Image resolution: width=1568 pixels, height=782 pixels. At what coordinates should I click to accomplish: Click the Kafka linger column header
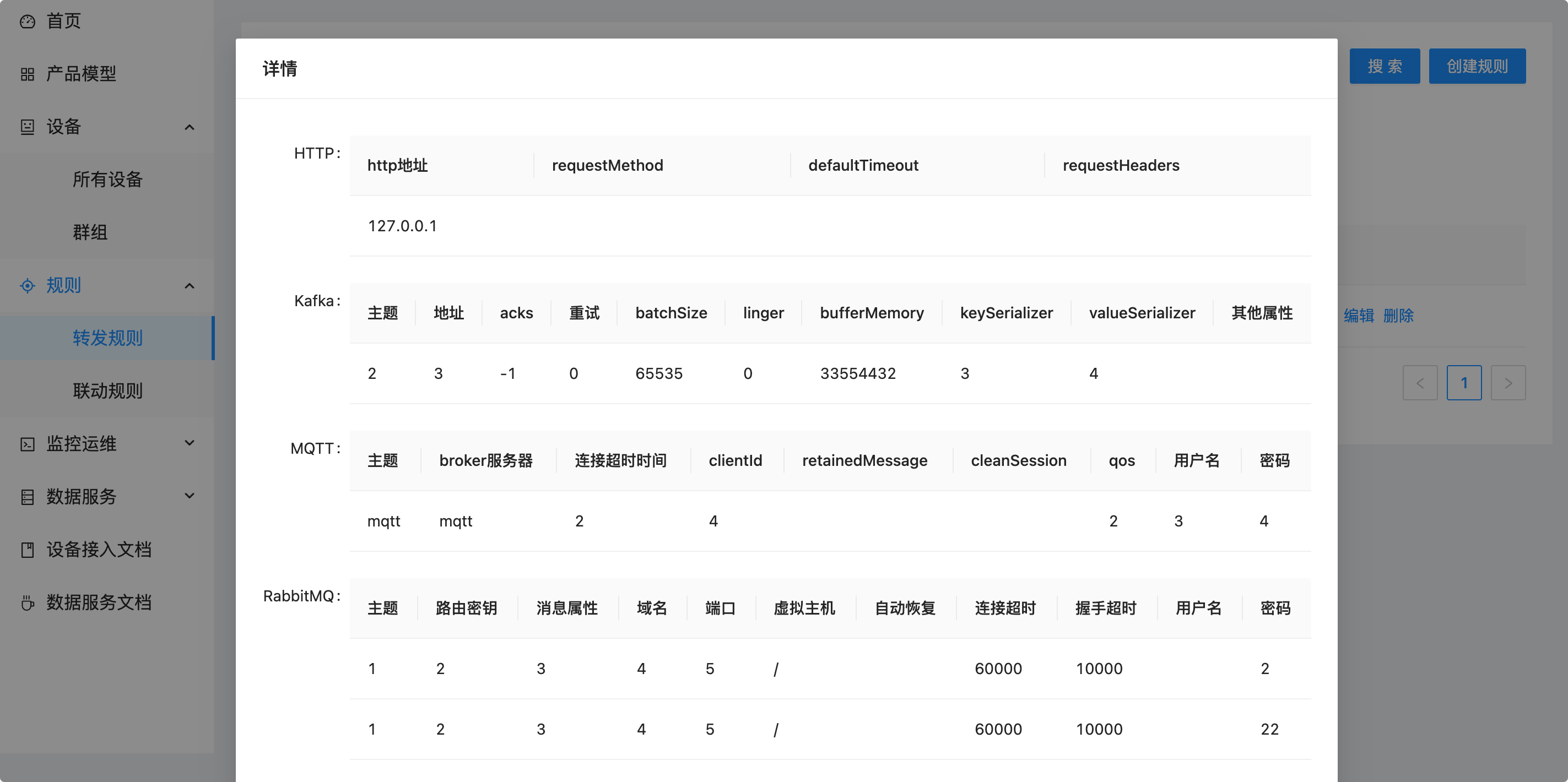(x=763, y=313)
